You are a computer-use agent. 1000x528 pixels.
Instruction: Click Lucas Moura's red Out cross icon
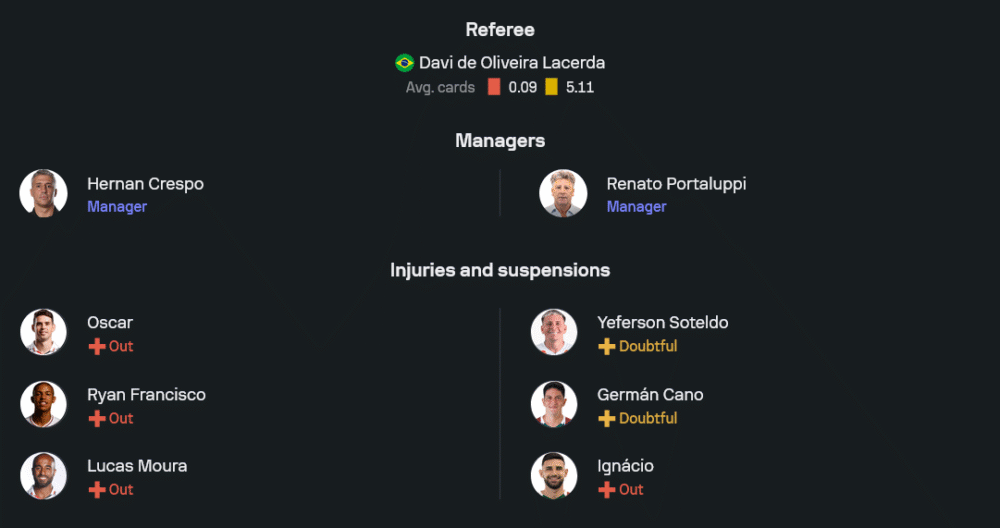[x=97, y=490]
